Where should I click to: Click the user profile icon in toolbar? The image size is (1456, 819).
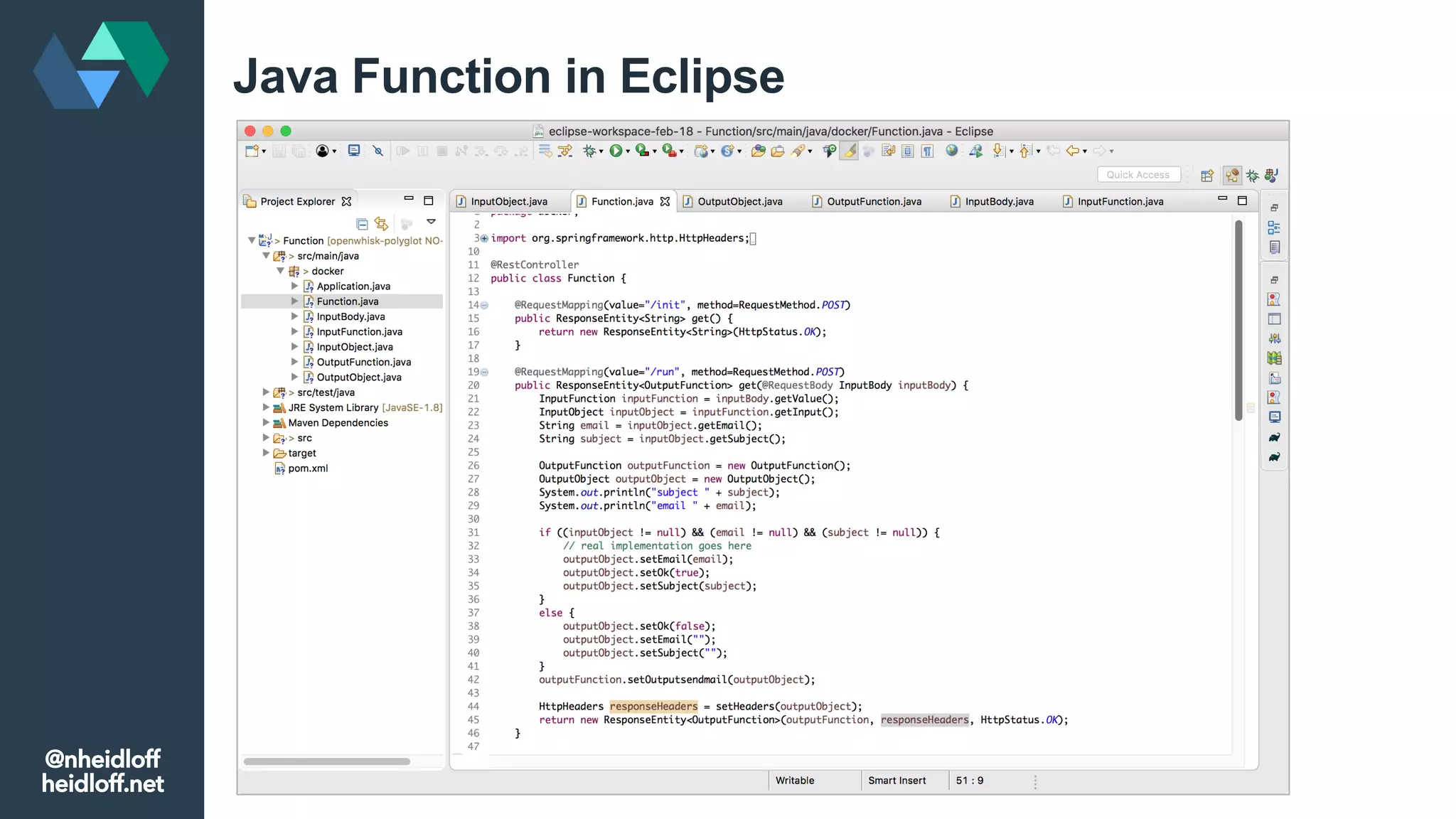coord(323,151)
